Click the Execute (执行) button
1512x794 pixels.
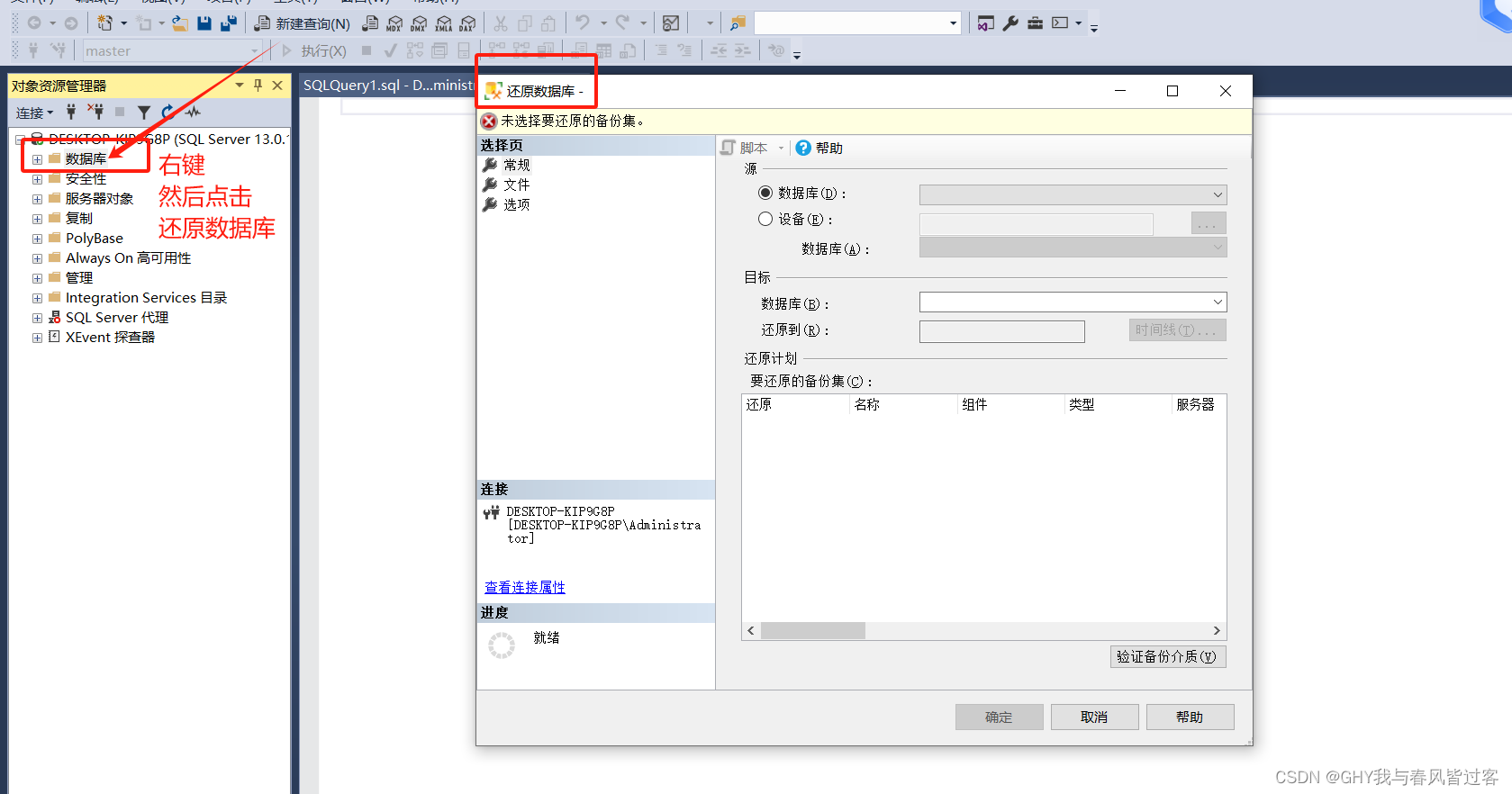(x=313, y=51)
